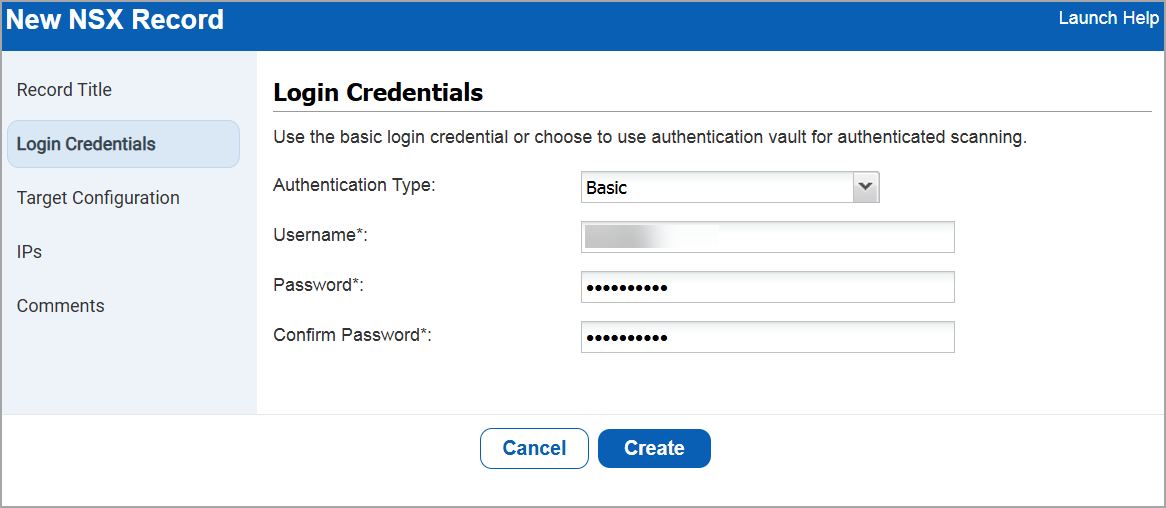This screenshot has height=508, width=1166.
Task: Select the Login Credentials sidebar tab
Action: (87, 144)
